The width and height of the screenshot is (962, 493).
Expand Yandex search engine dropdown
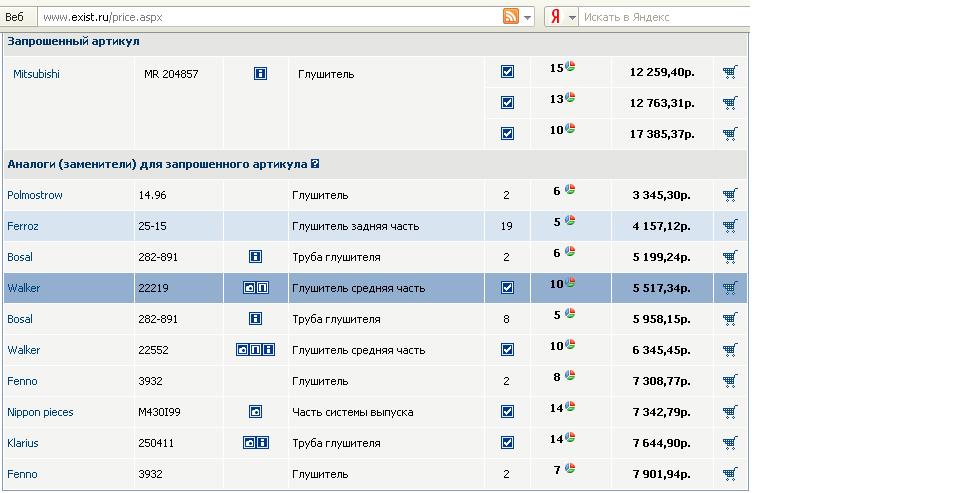(572, 17)
